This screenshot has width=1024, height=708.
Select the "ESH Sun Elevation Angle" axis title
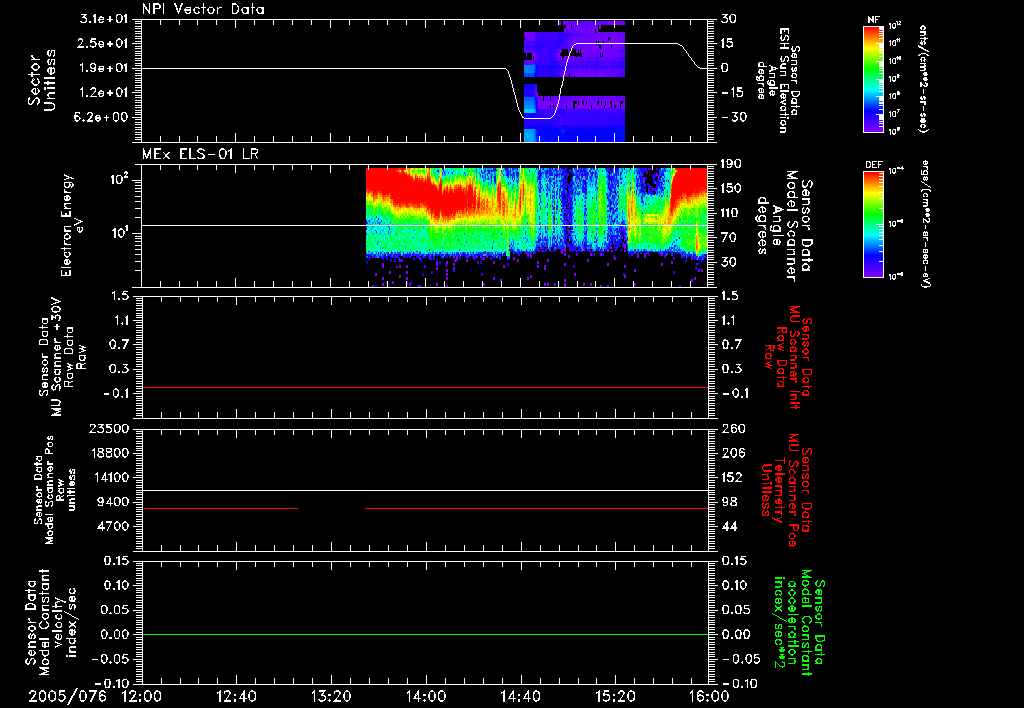point(780,80)
